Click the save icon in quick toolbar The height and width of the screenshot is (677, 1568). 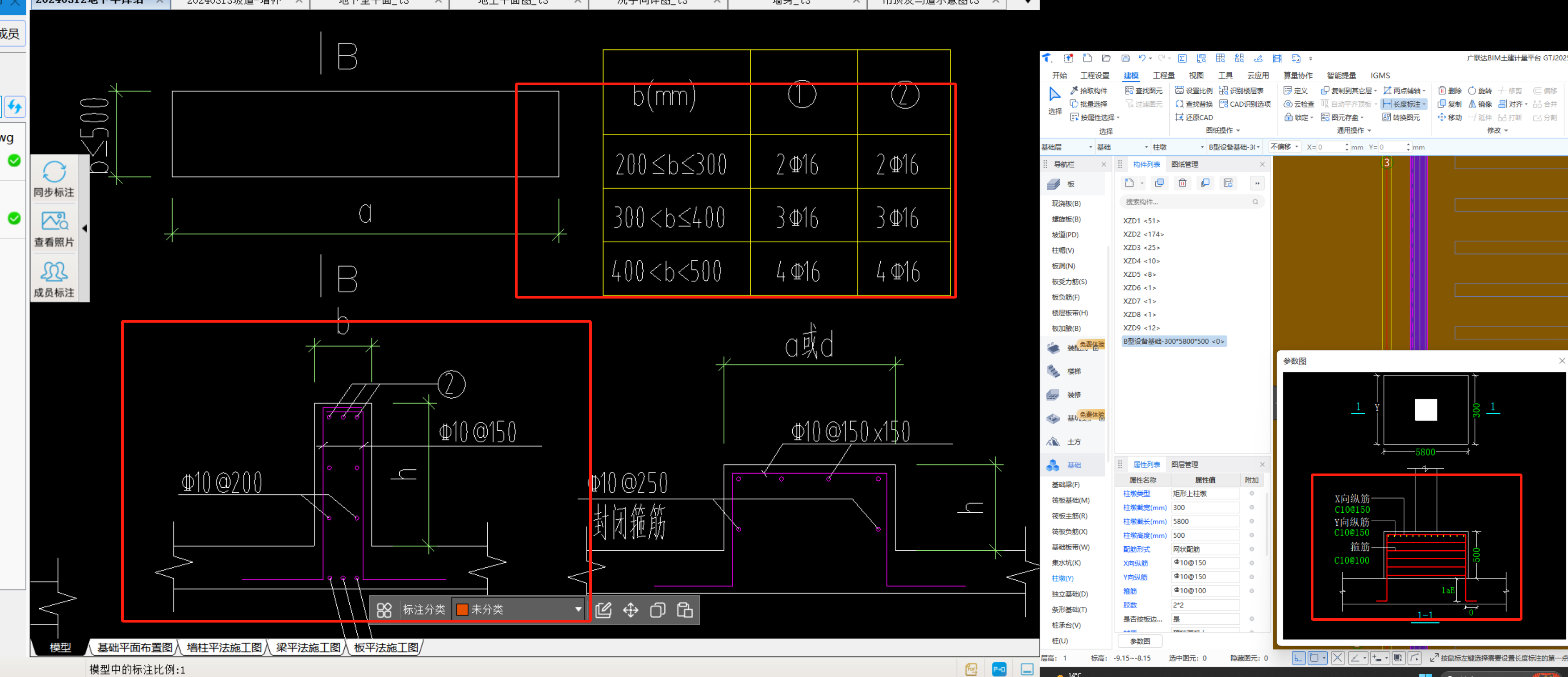(1125, 58)
